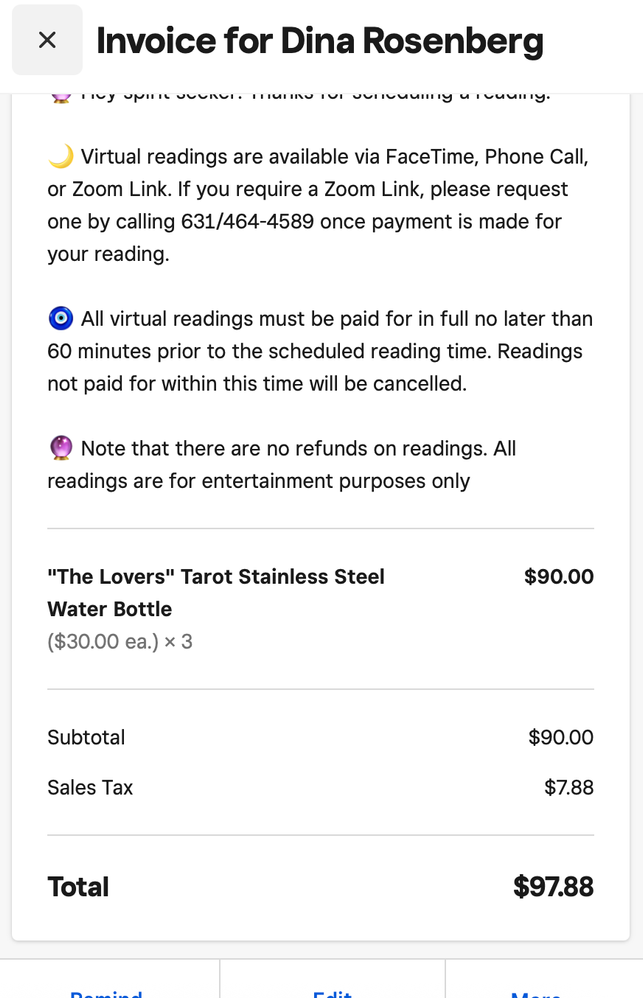643x998 pixels.
Task: Open the More options menu
Action: 536,990
